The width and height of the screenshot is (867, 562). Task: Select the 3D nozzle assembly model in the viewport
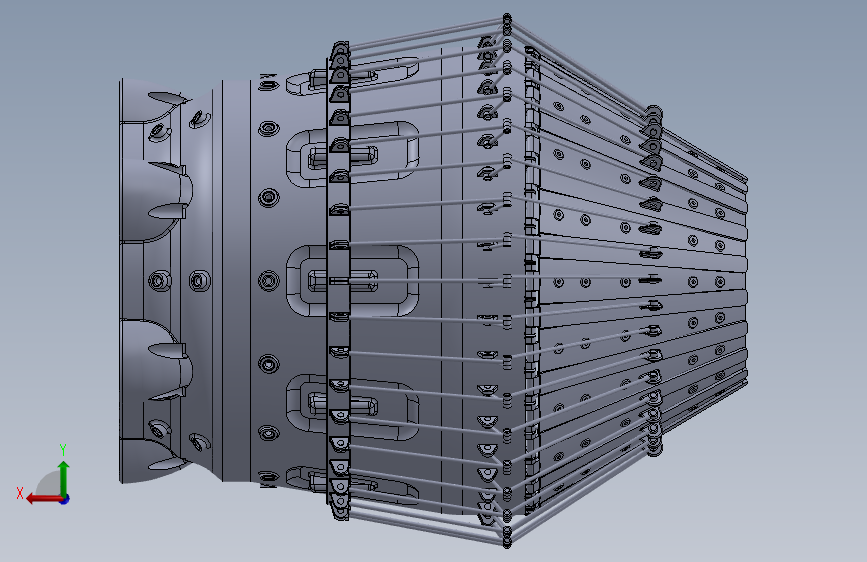(x=434, y=282)
